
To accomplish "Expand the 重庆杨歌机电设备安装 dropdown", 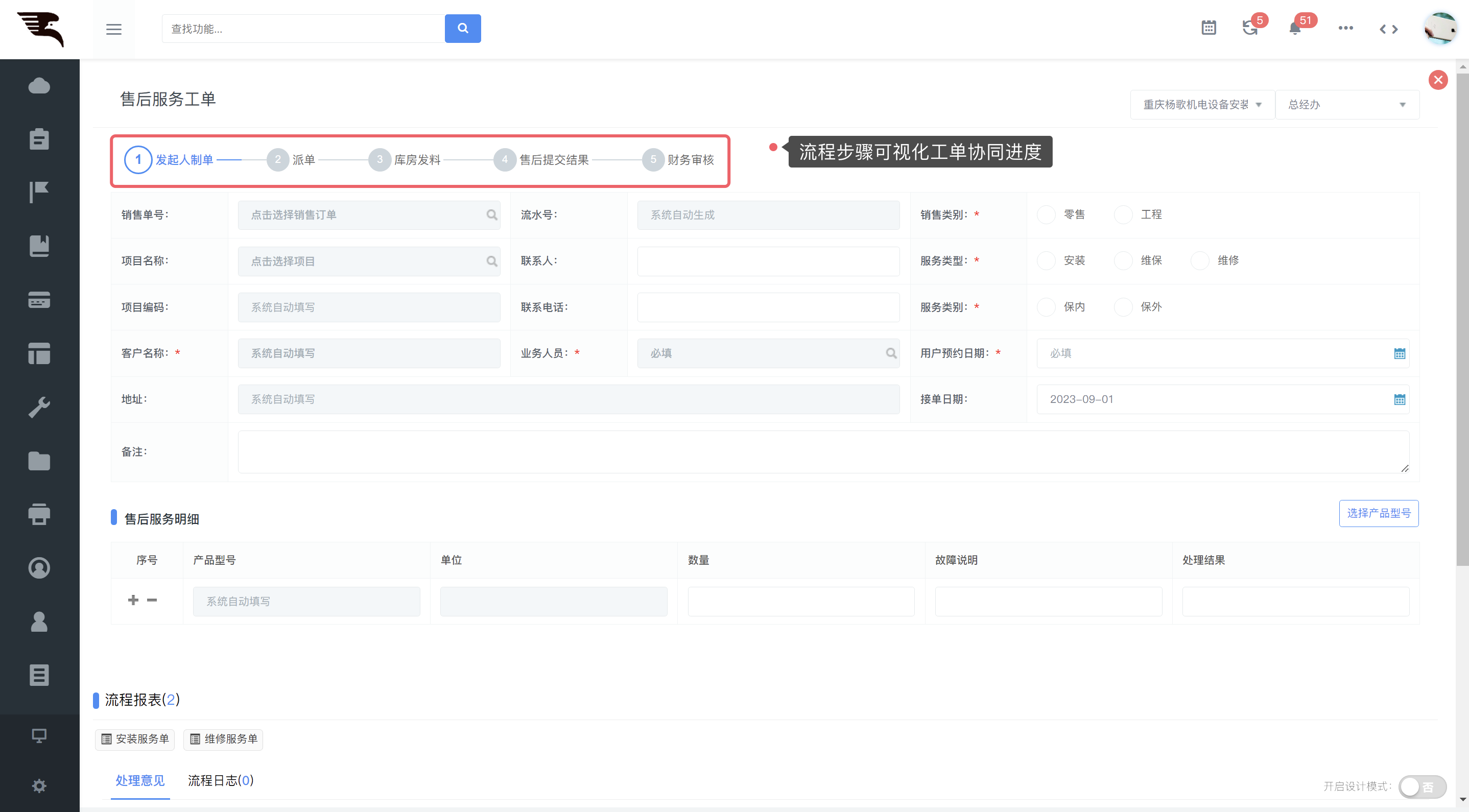I will coord(1202,105).
